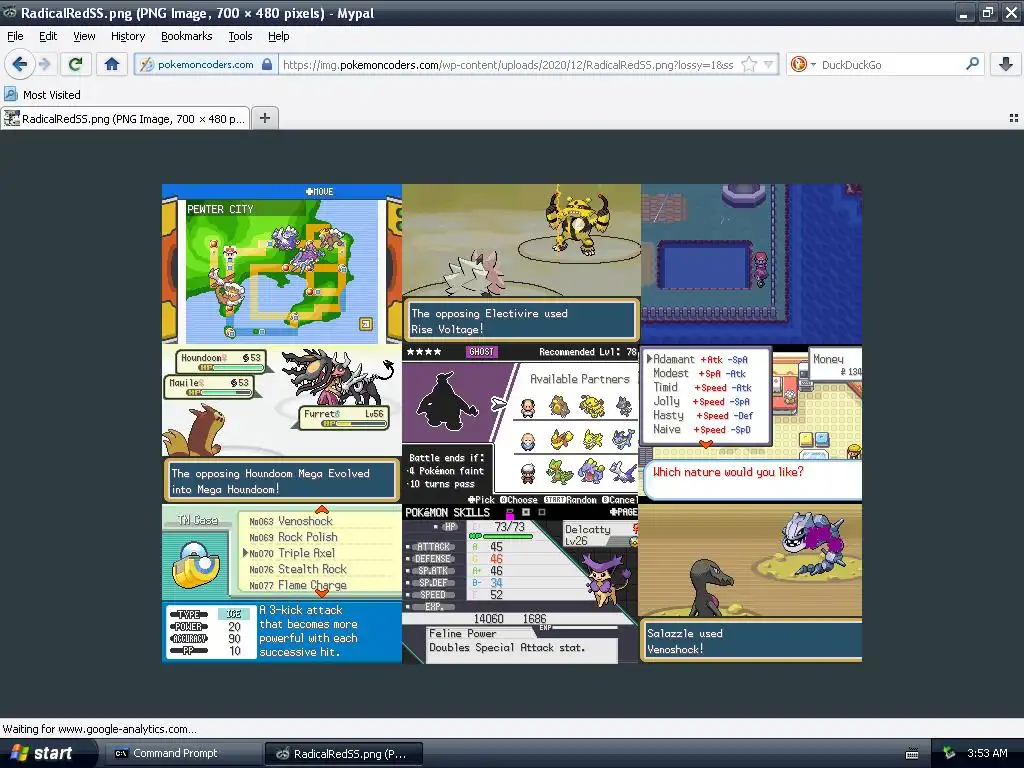Minimize the Mypal window
This screenshot has height=768, width=1024.
pos(965,12)
